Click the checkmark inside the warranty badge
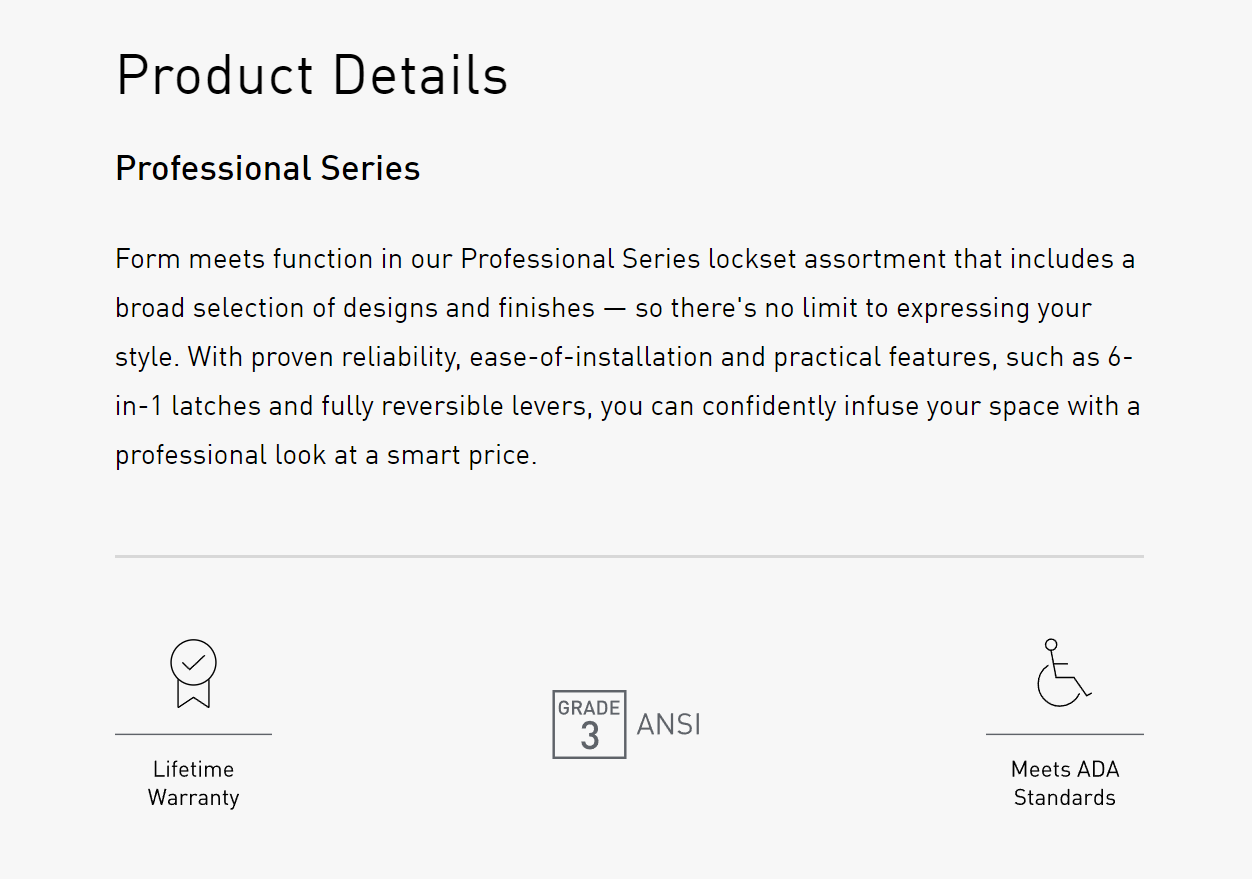Screen dimensions: 1252x879 [x=194, y=661]
